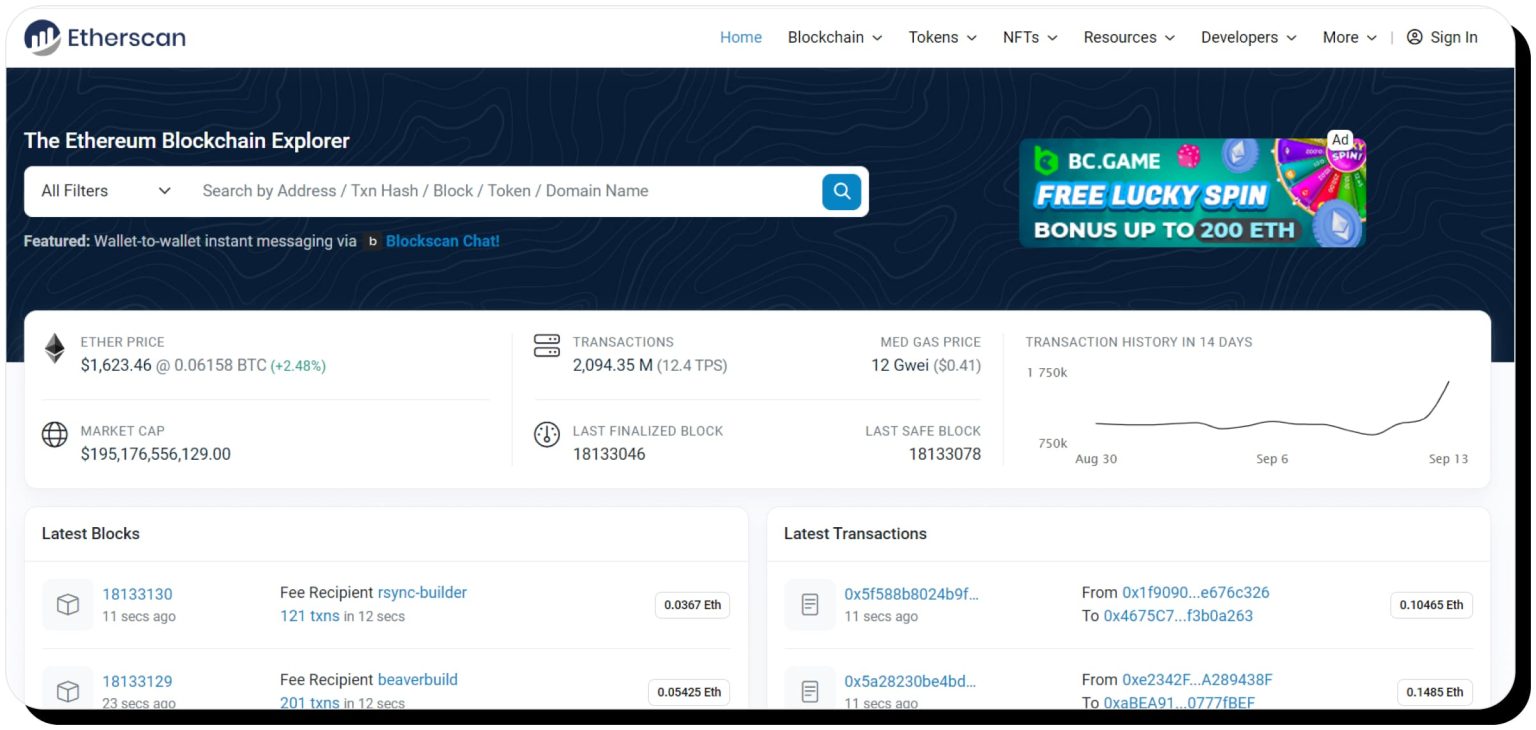Click the cube icon for block 18133130
The image size is (1536, 730).
[x=67, y=605]
